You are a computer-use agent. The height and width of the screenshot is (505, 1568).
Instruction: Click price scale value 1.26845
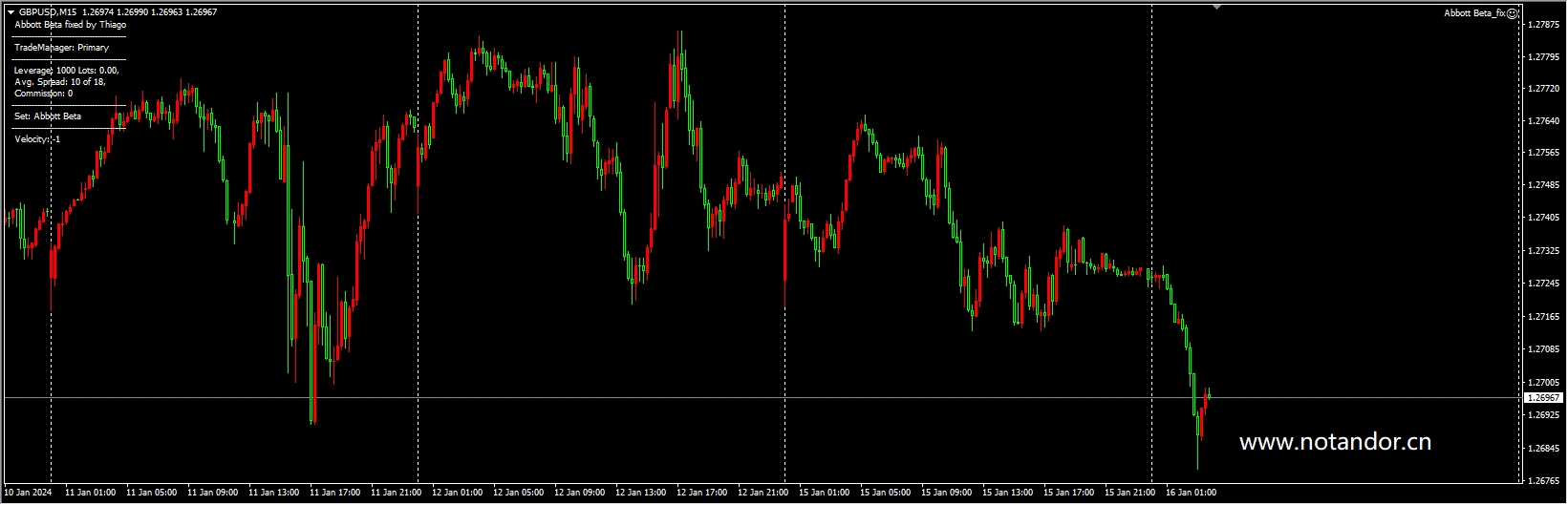(1544, 448)
